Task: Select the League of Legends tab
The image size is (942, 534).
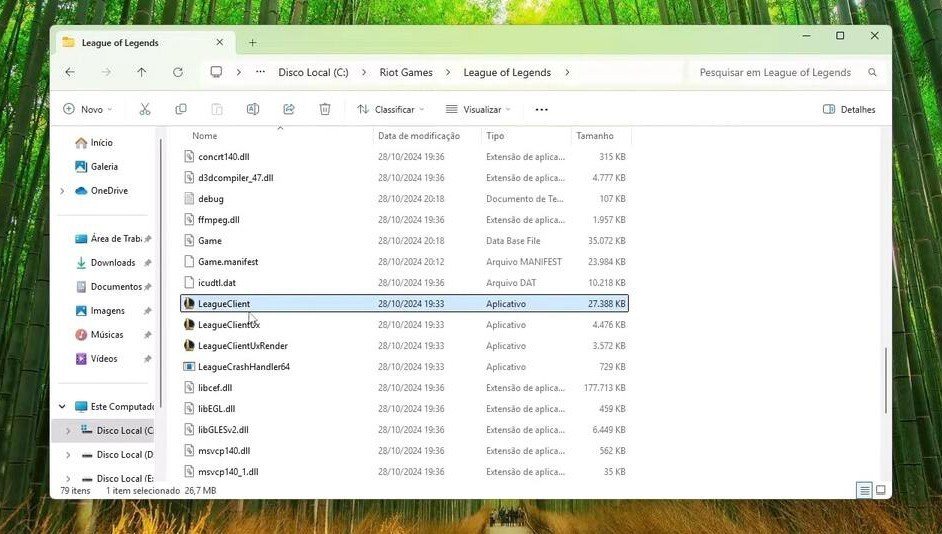Action: [x=143, y=43]
